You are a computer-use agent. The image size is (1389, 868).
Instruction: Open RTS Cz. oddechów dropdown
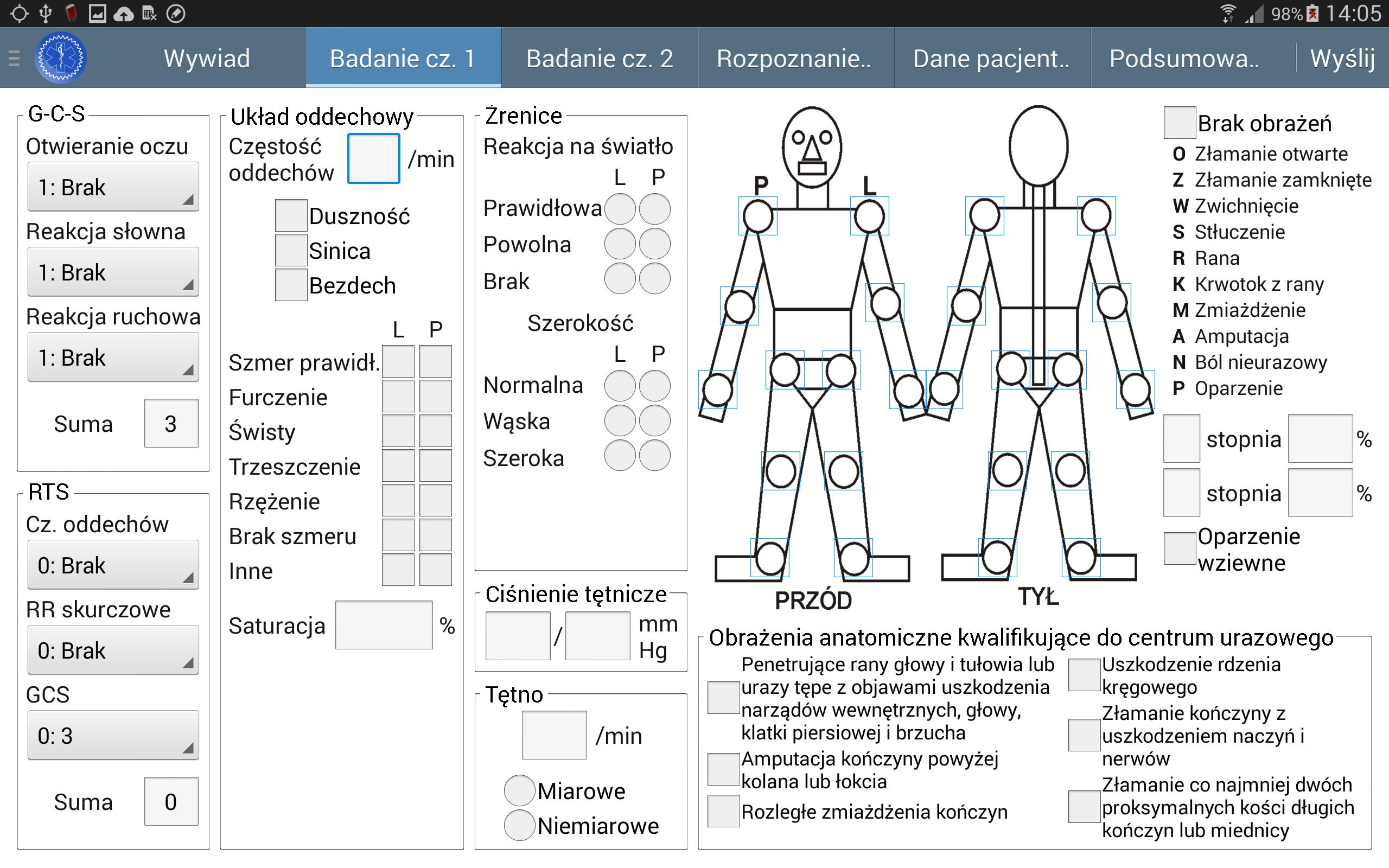(113, 565)
